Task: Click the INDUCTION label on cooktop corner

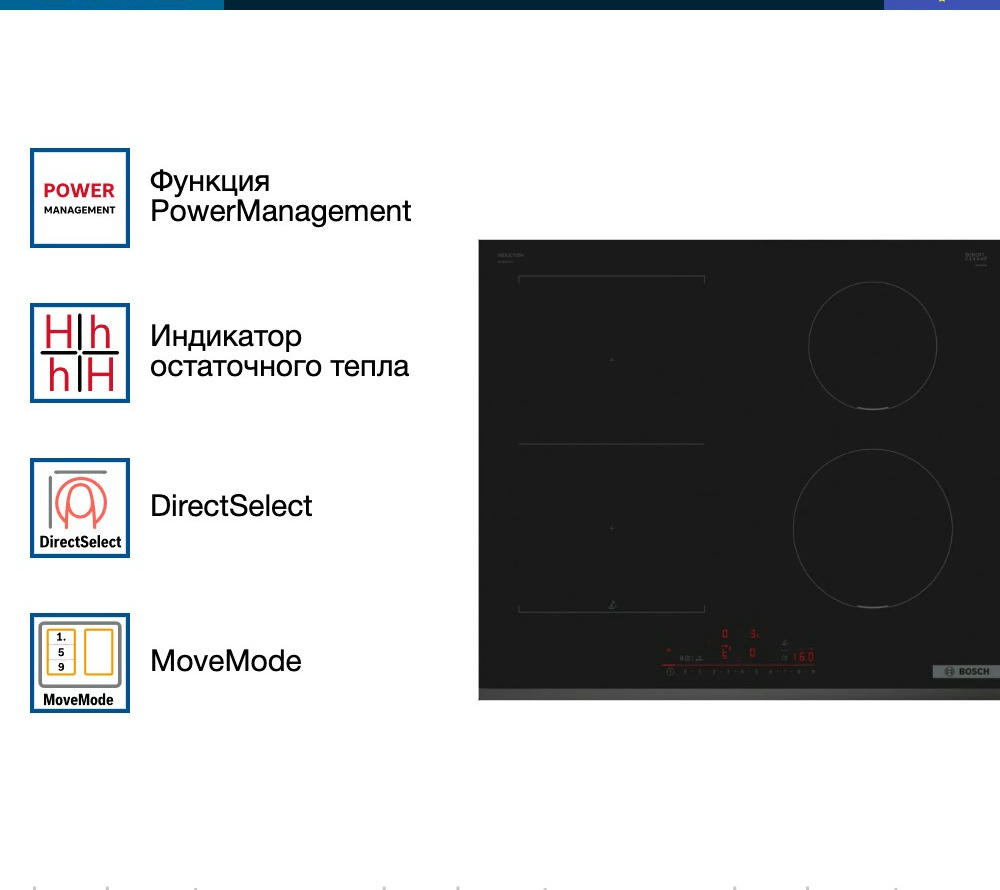Action: tap(511, 256)
